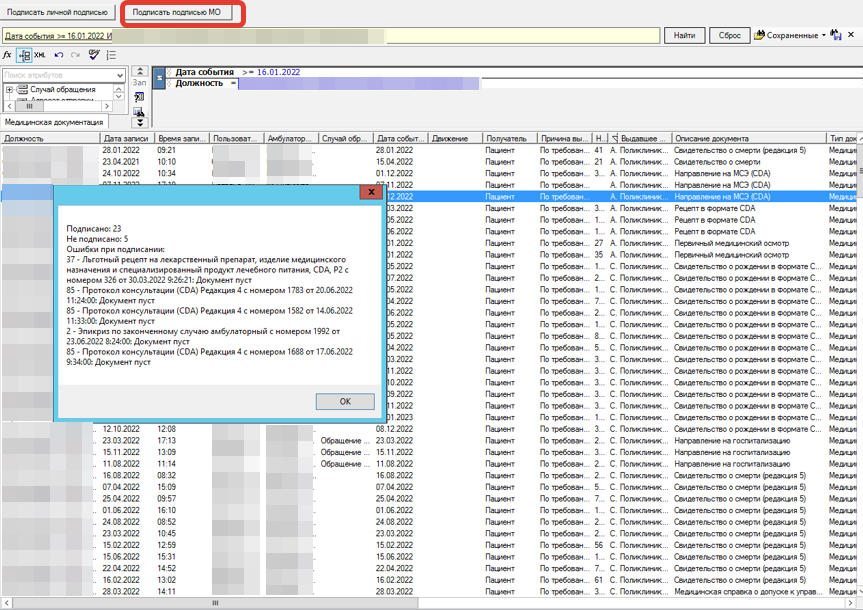Sort by Дата событ... column header
The height and width of the screenshot is (610, 863).
401,139
